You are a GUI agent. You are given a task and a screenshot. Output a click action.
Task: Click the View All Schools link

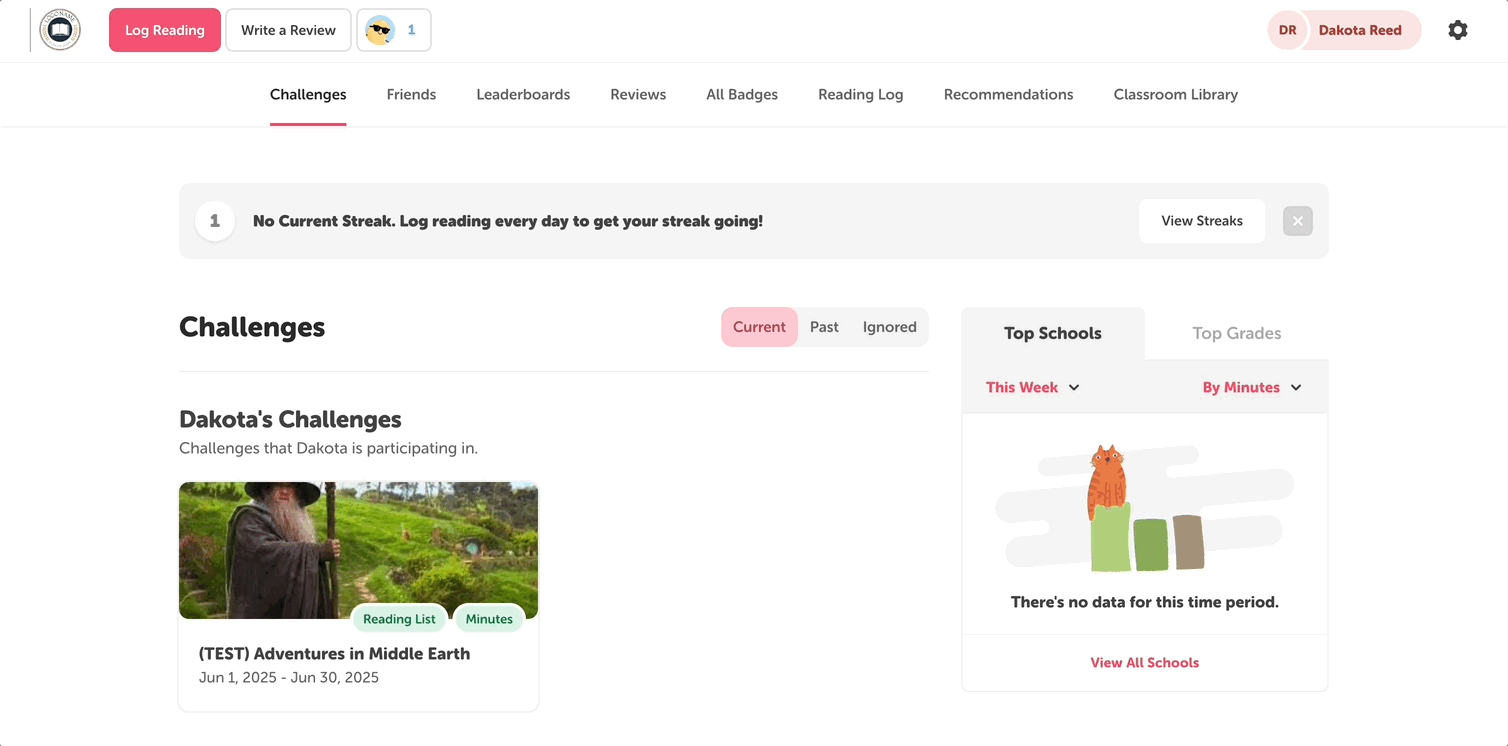(1144, 662)
